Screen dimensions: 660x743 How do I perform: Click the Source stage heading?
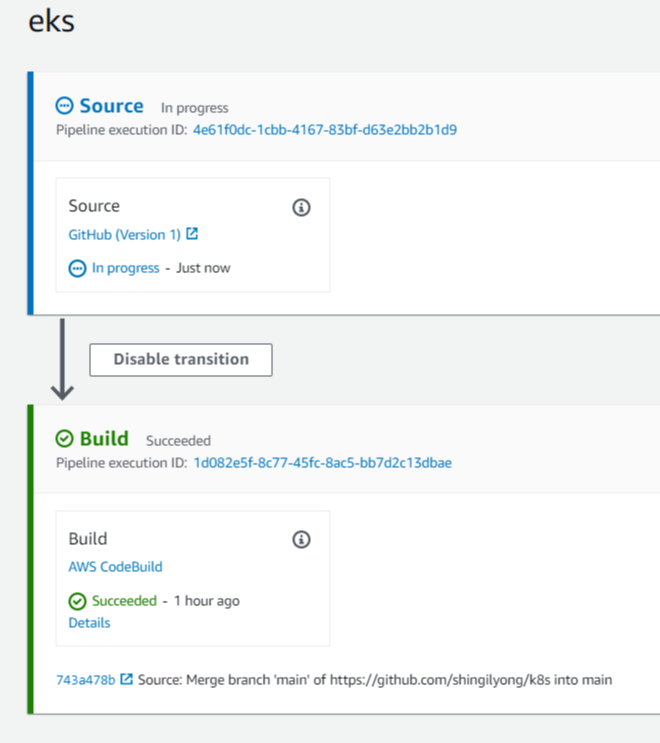pos(111,106)
